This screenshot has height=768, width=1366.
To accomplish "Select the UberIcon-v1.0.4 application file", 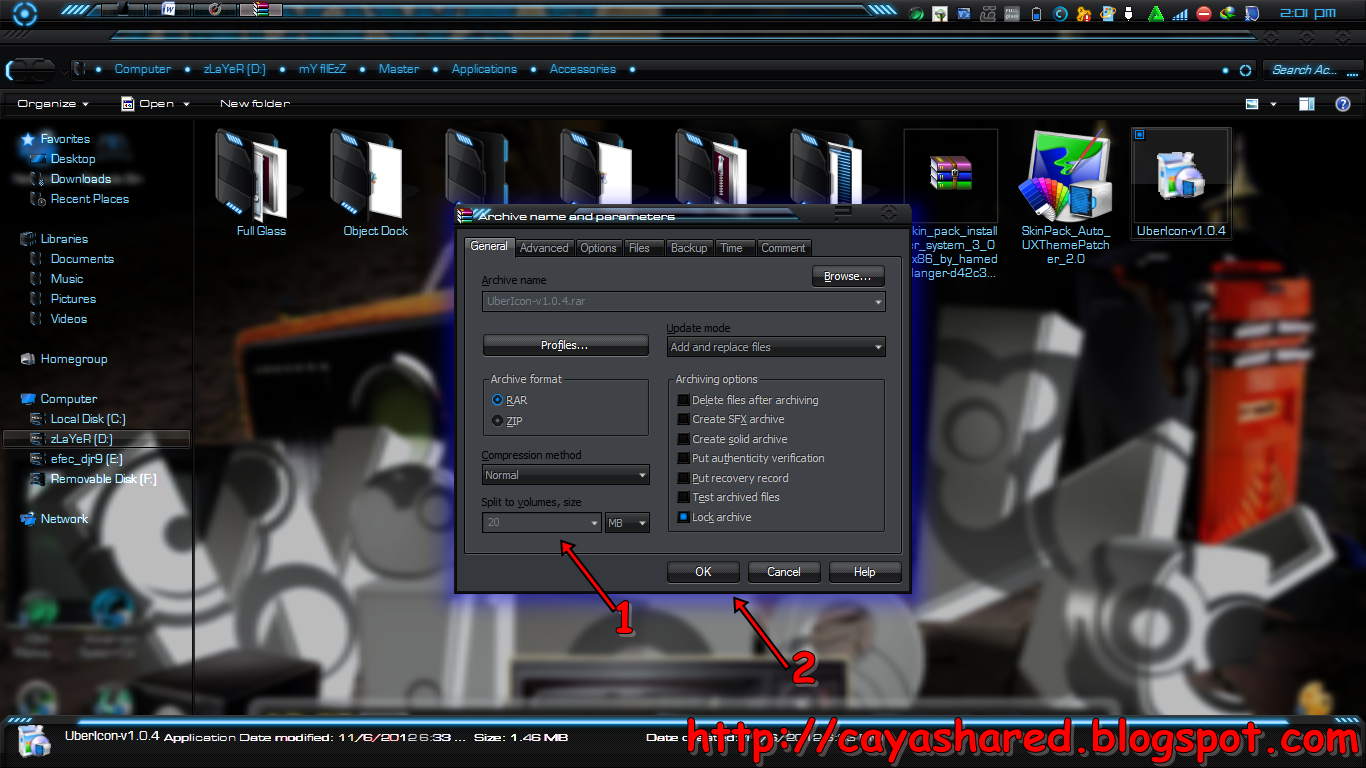I will [1181, 183].
